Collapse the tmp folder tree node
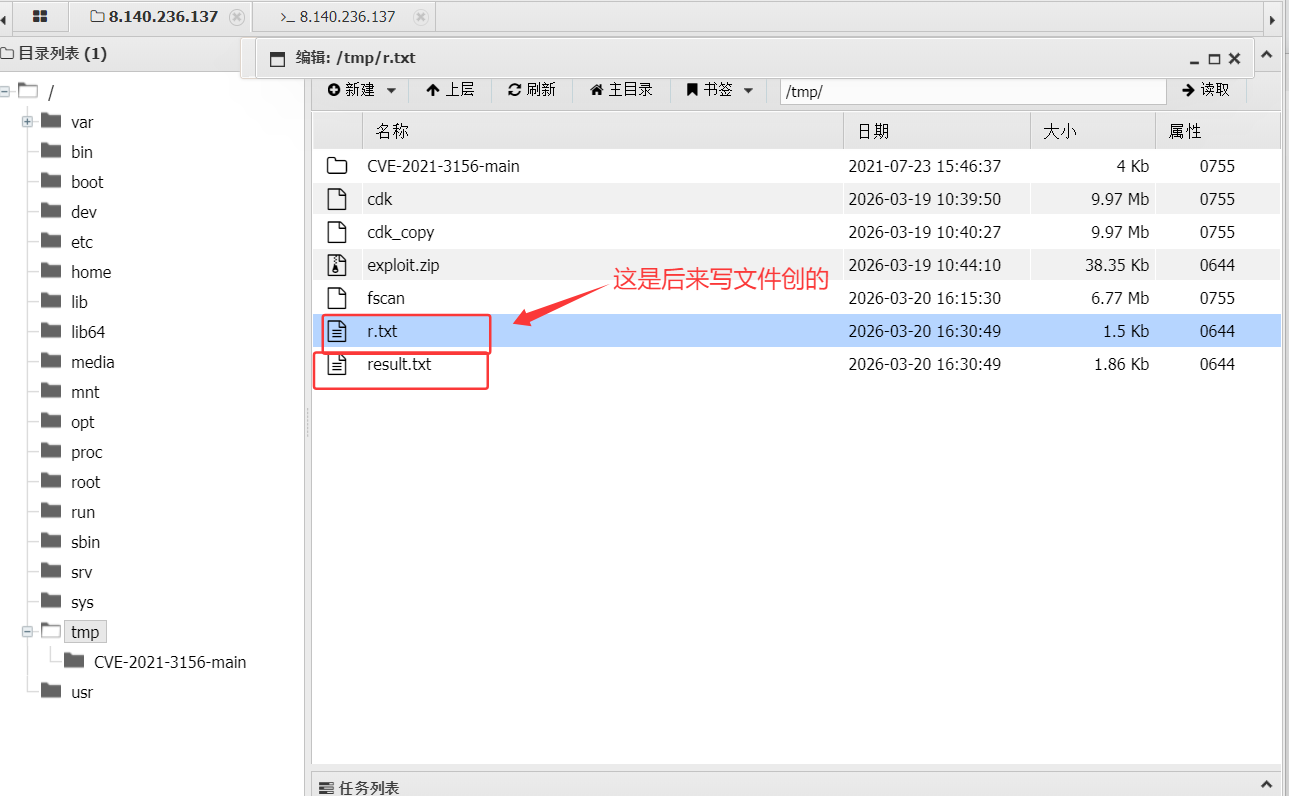 27,632
